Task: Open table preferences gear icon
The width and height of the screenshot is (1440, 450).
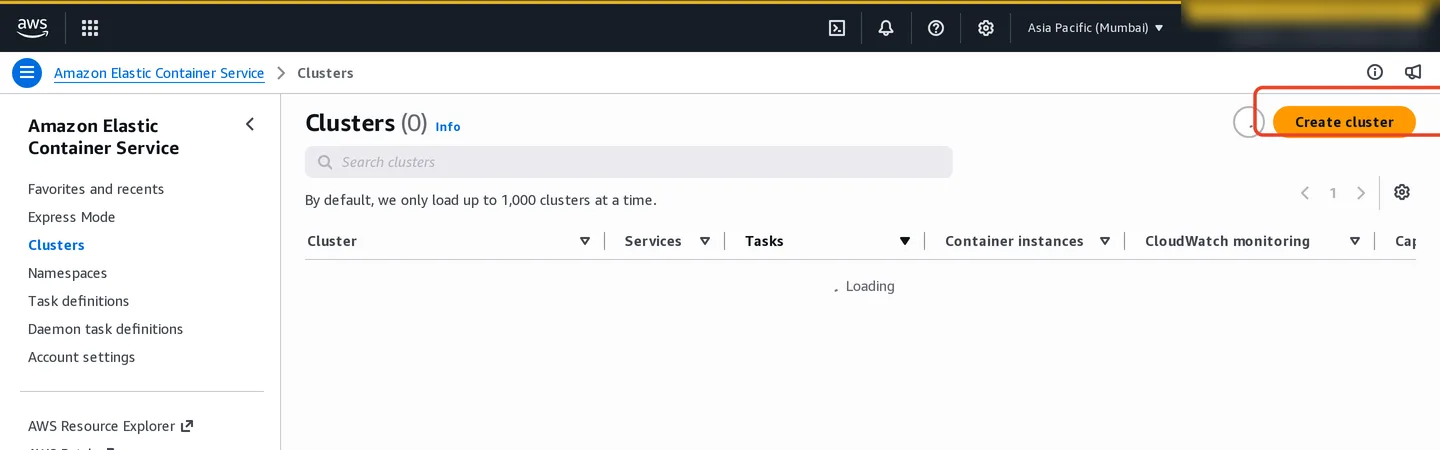Action: (x=1402, y=192)
